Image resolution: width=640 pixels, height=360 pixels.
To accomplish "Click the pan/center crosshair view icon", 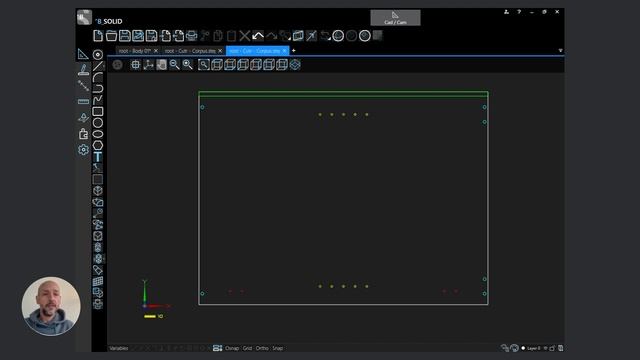I will pyautogui.click(x=136, y=64).
